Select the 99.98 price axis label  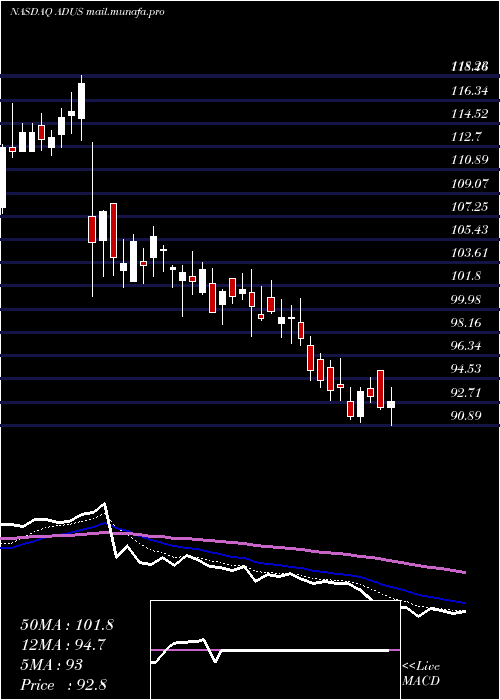[466, 300]
